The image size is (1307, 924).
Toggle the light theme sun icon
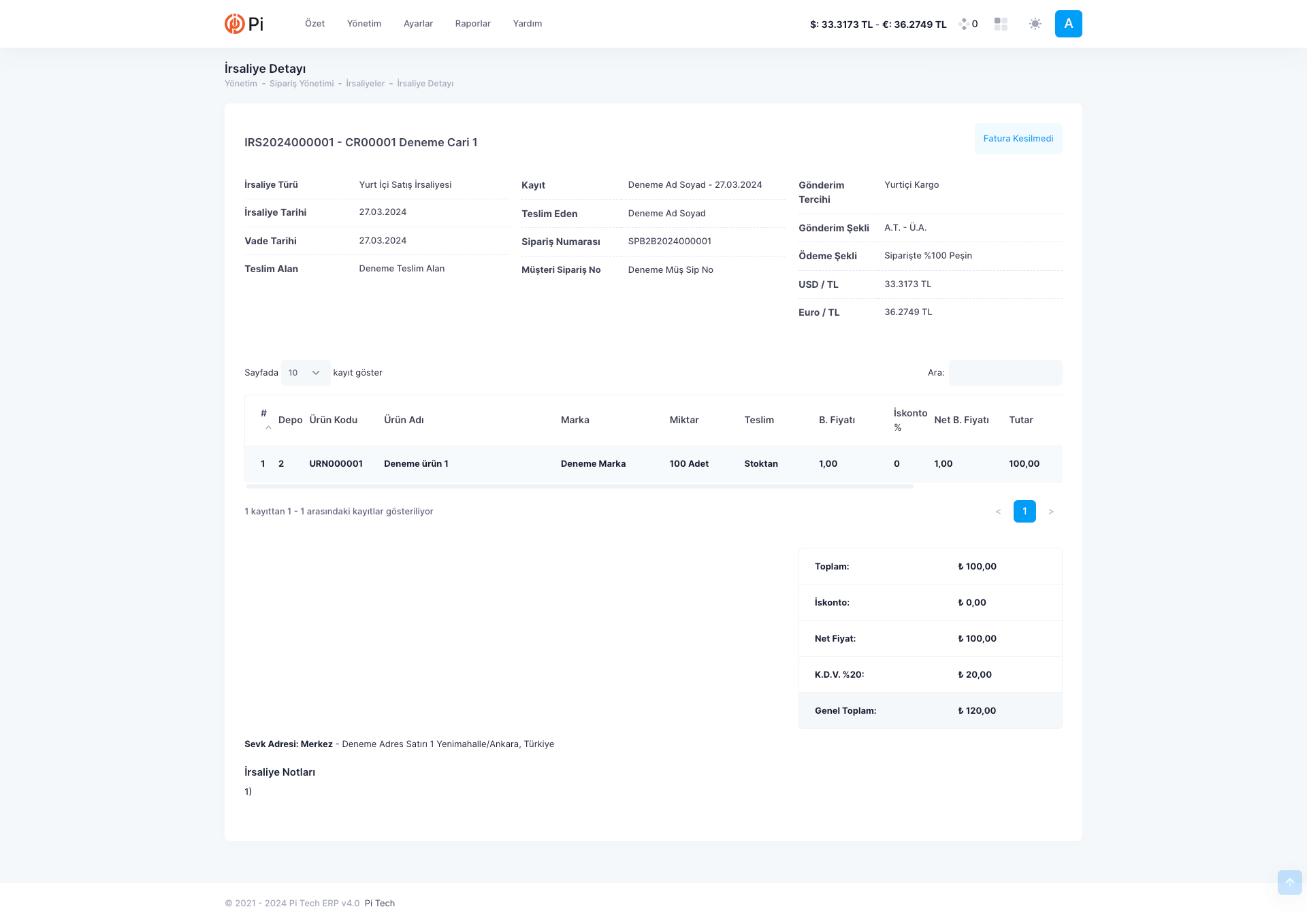[x=1035, y=24]
